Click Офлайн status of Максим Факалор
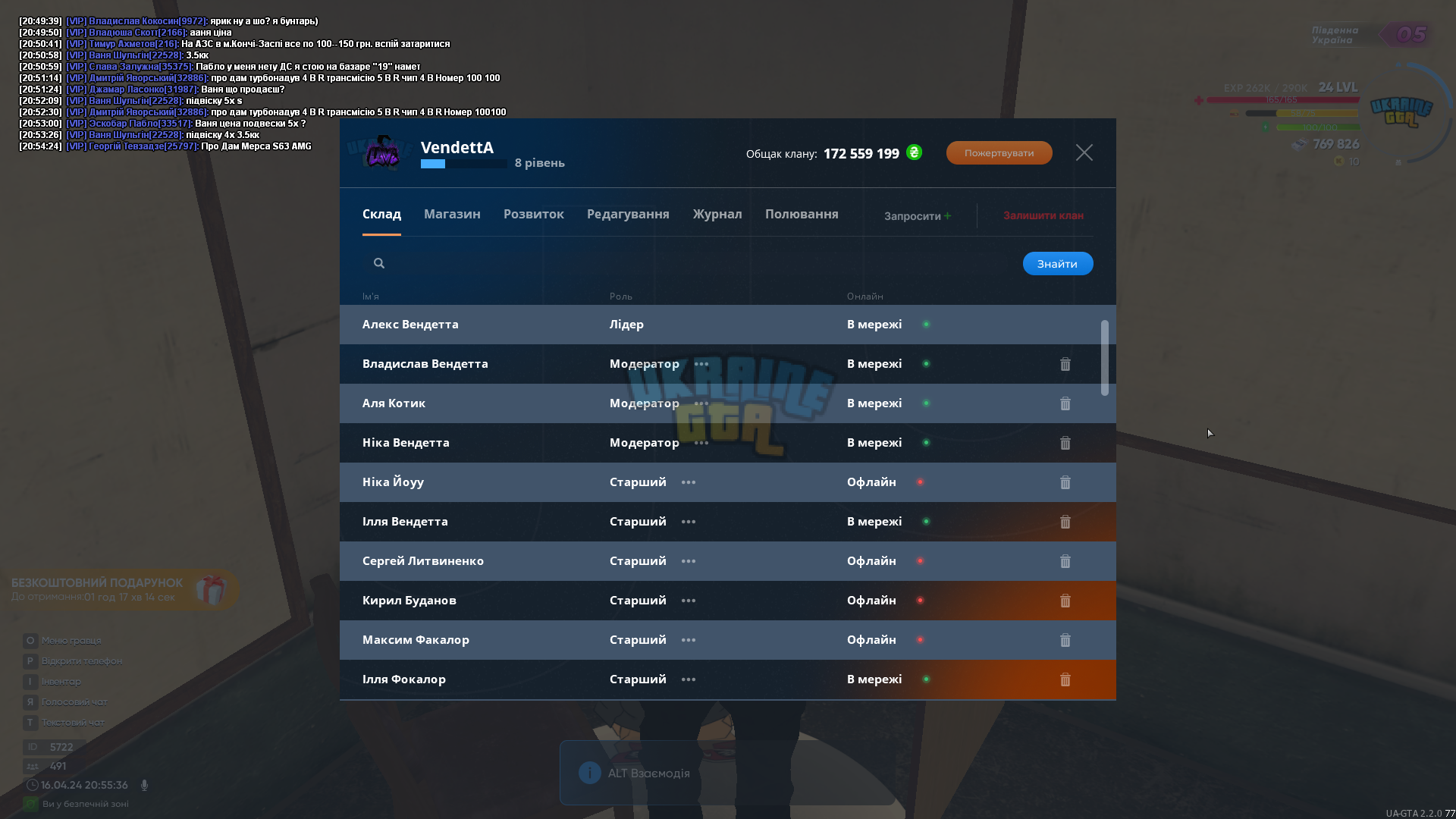Image resolution: width=1456 pixels, height=819 pixels. click(x=871, y=640)
